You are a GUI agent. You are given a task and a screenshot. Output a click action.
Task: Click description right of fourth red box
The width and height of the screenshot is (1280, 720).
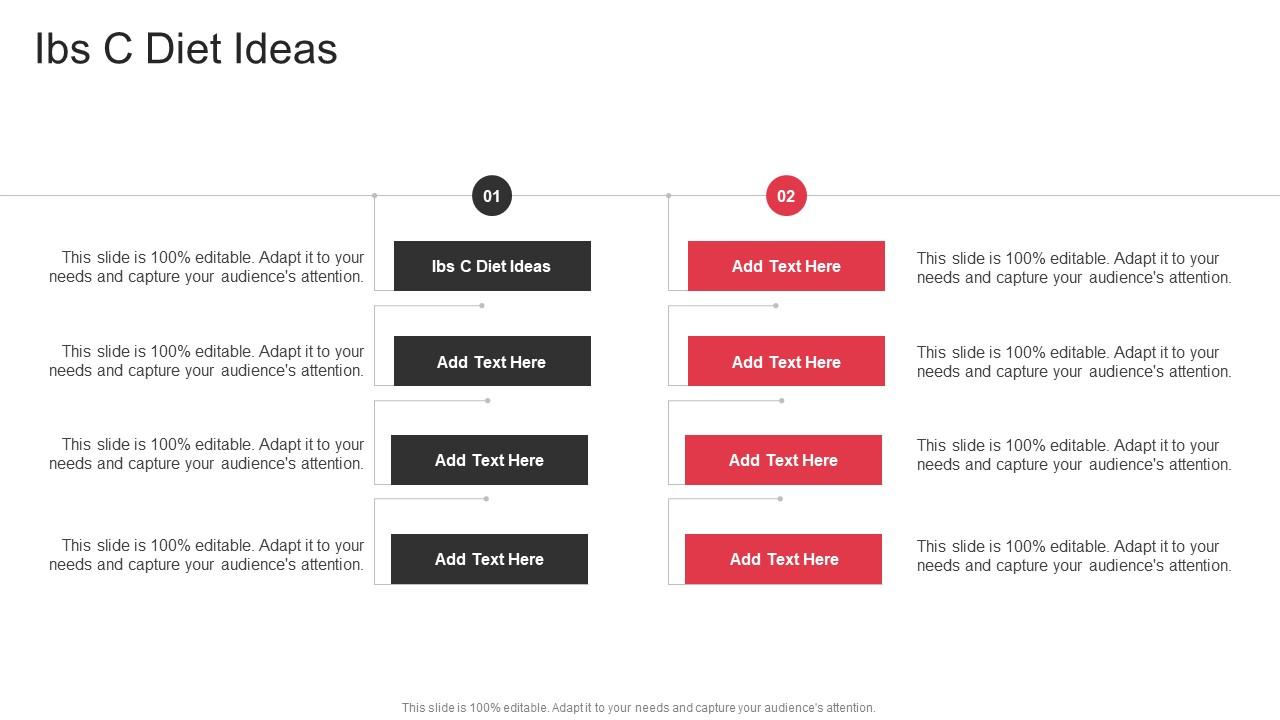1074,556
